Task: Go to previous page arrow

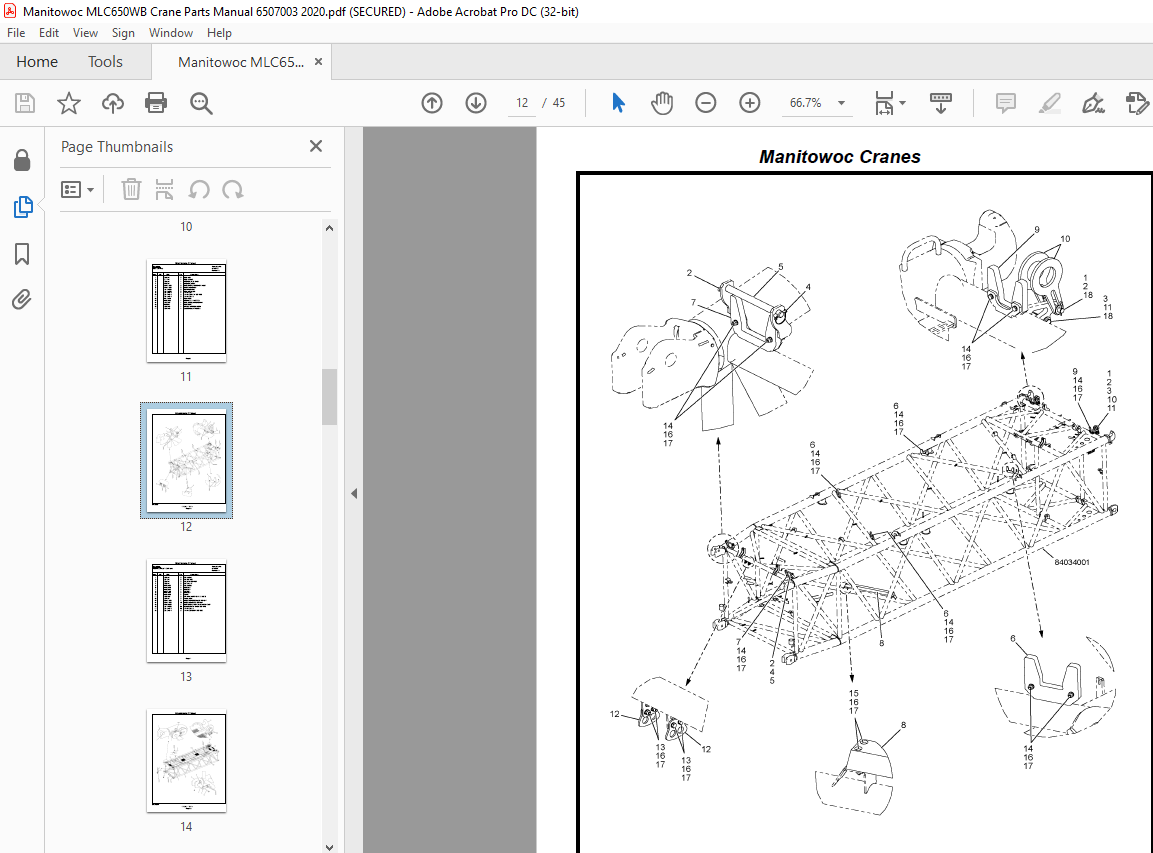Action: pos(432,103)
